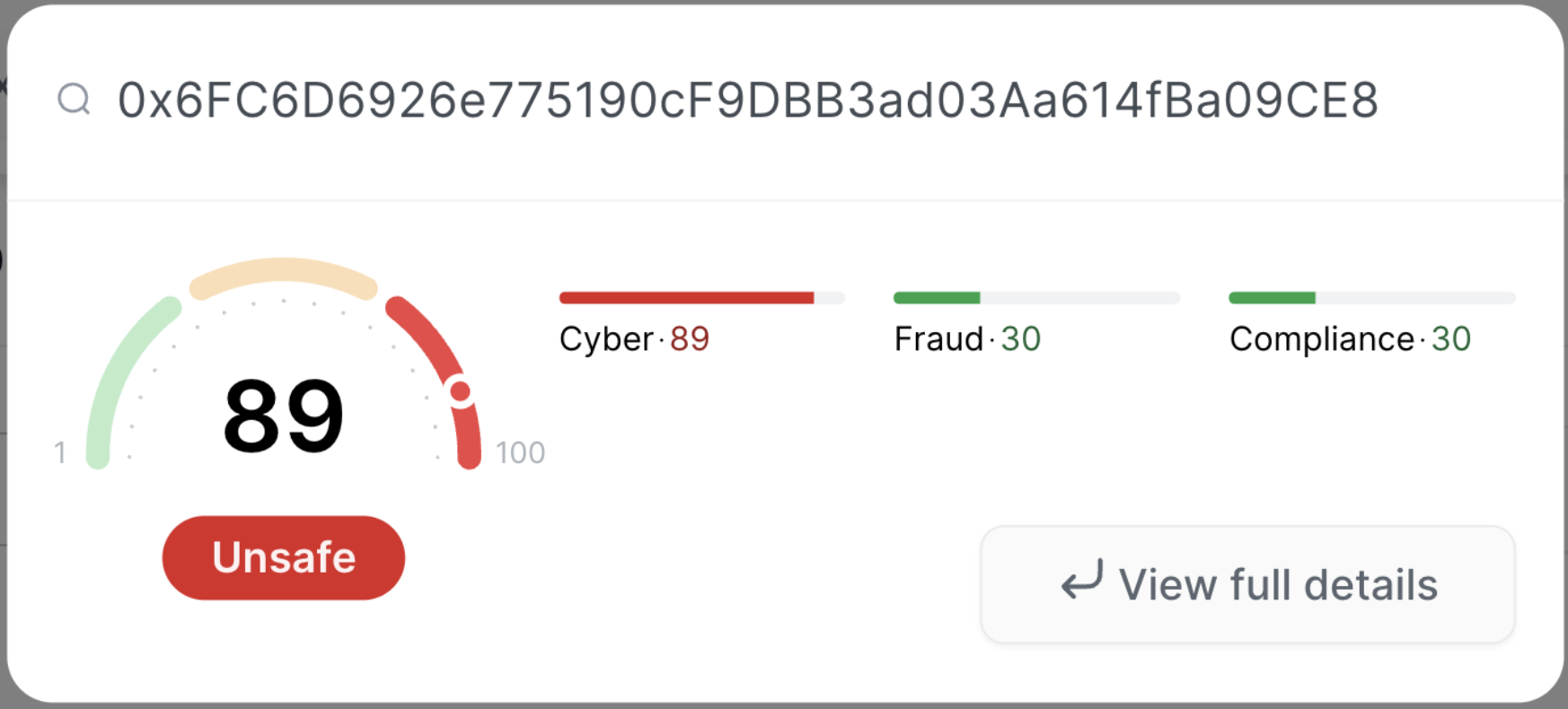Click the return arrow icon in View full details
This screenshot has height=709, width=1568.
coord(1083,582)
